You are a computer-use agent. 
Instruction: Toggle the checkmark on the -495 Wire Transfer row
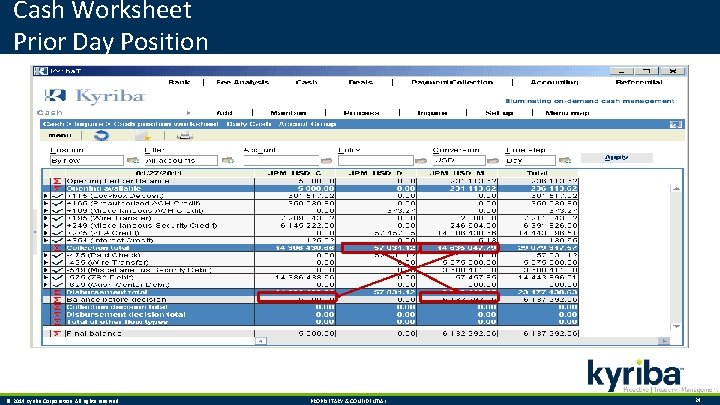[57, 263]
